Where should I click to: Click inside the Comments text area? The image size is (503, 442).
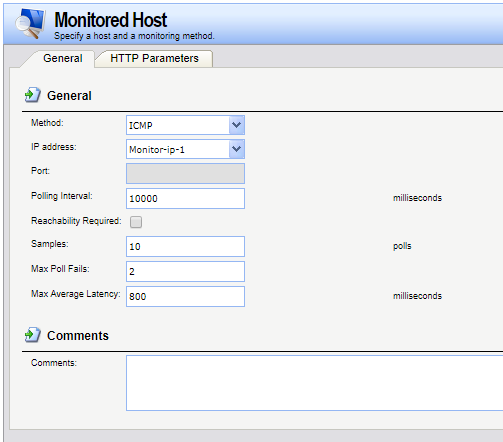click(314, 383)
